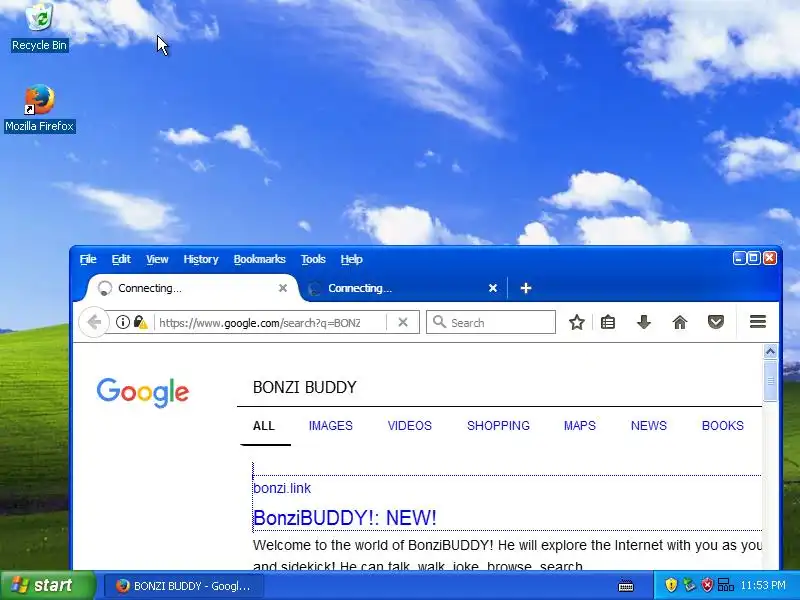The width and height of the screenshot is (800, 600).
Task: Click the padlock warning icon in address bar
Action: point(140,322)
